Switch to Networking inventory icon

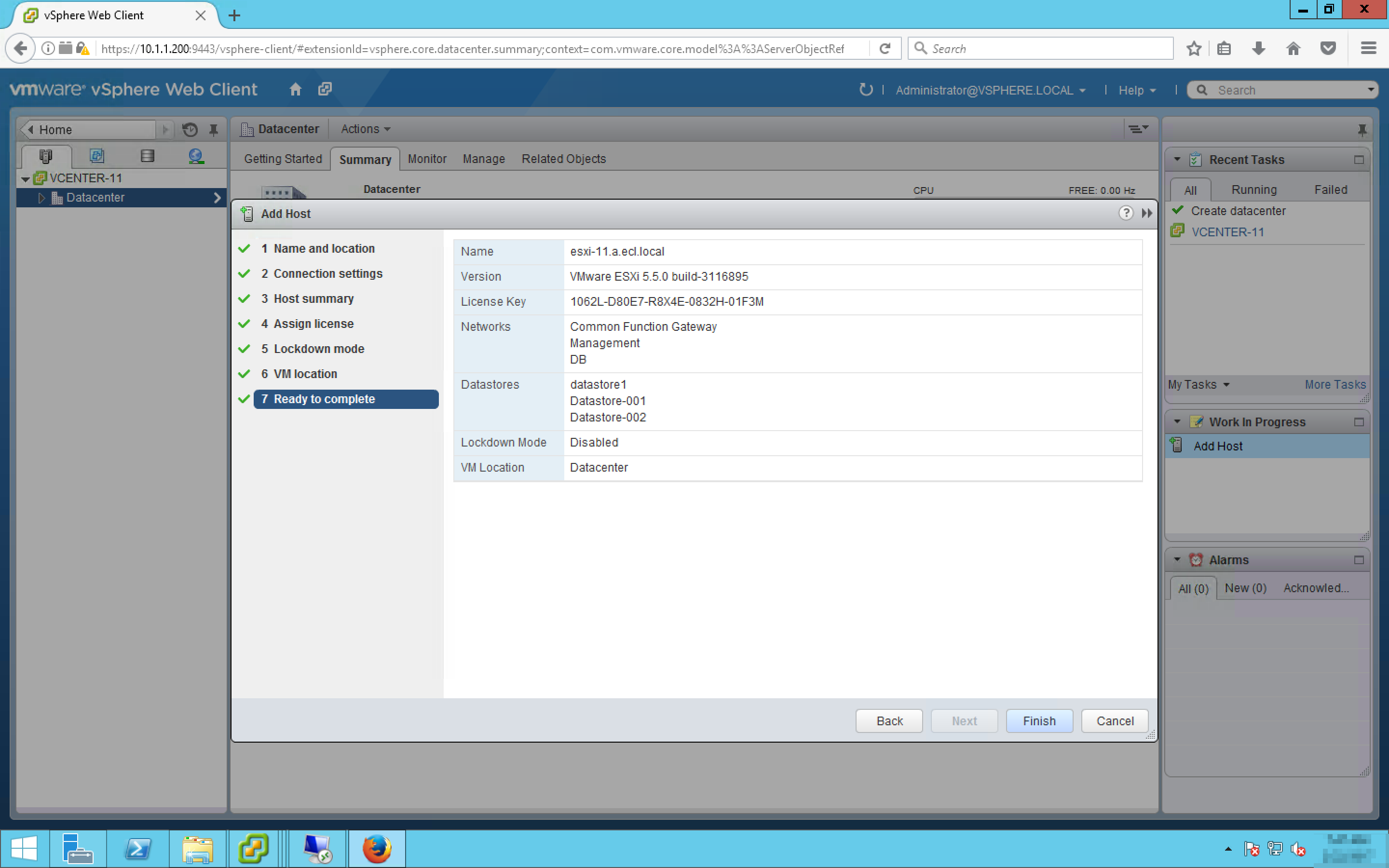(196, 156)
